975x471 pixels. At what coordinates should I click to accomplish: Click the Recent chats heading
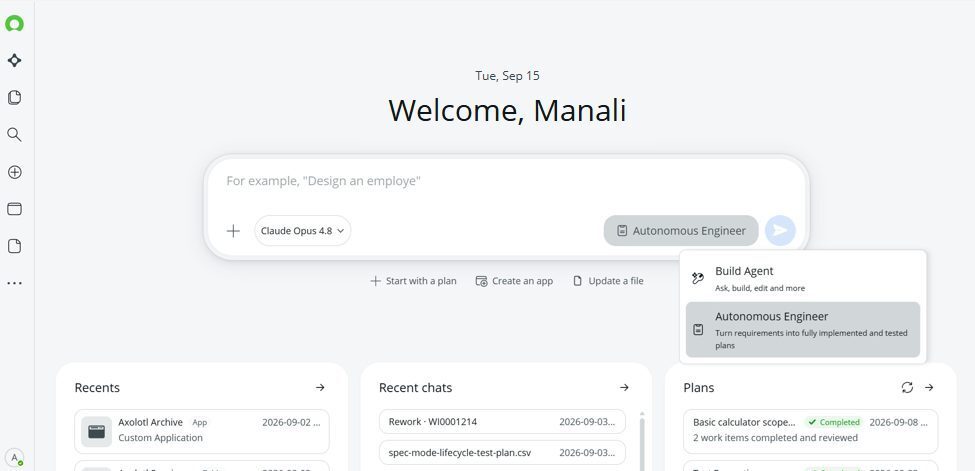tap(415, 388)
